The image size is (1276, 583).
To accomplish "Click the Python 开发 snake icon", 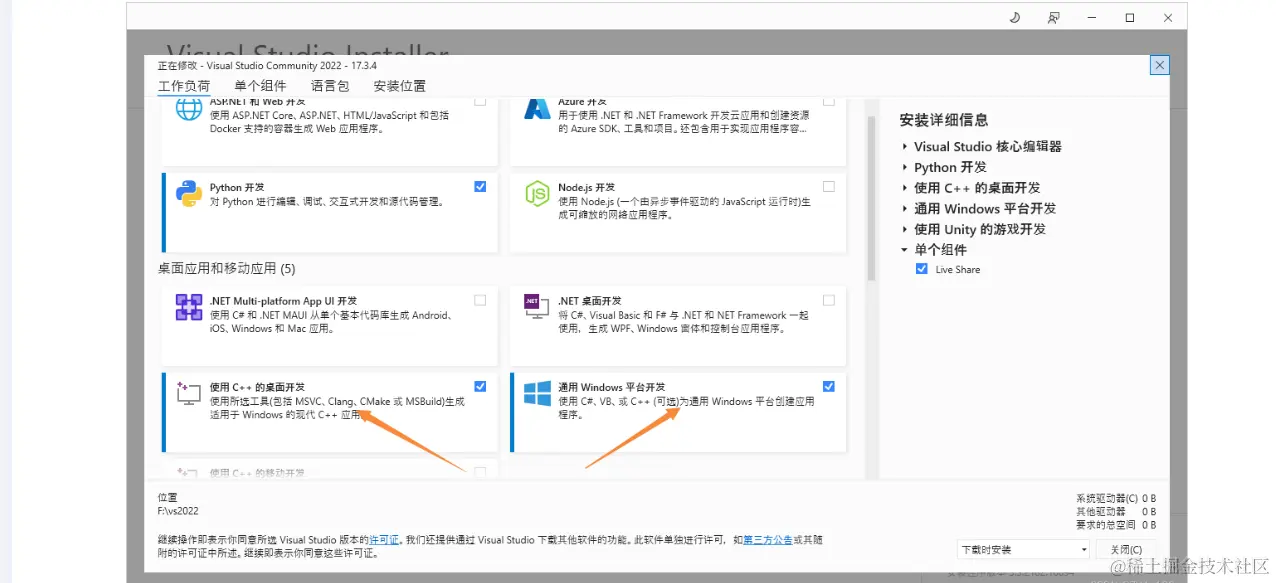I will click(x=189, y=193).
